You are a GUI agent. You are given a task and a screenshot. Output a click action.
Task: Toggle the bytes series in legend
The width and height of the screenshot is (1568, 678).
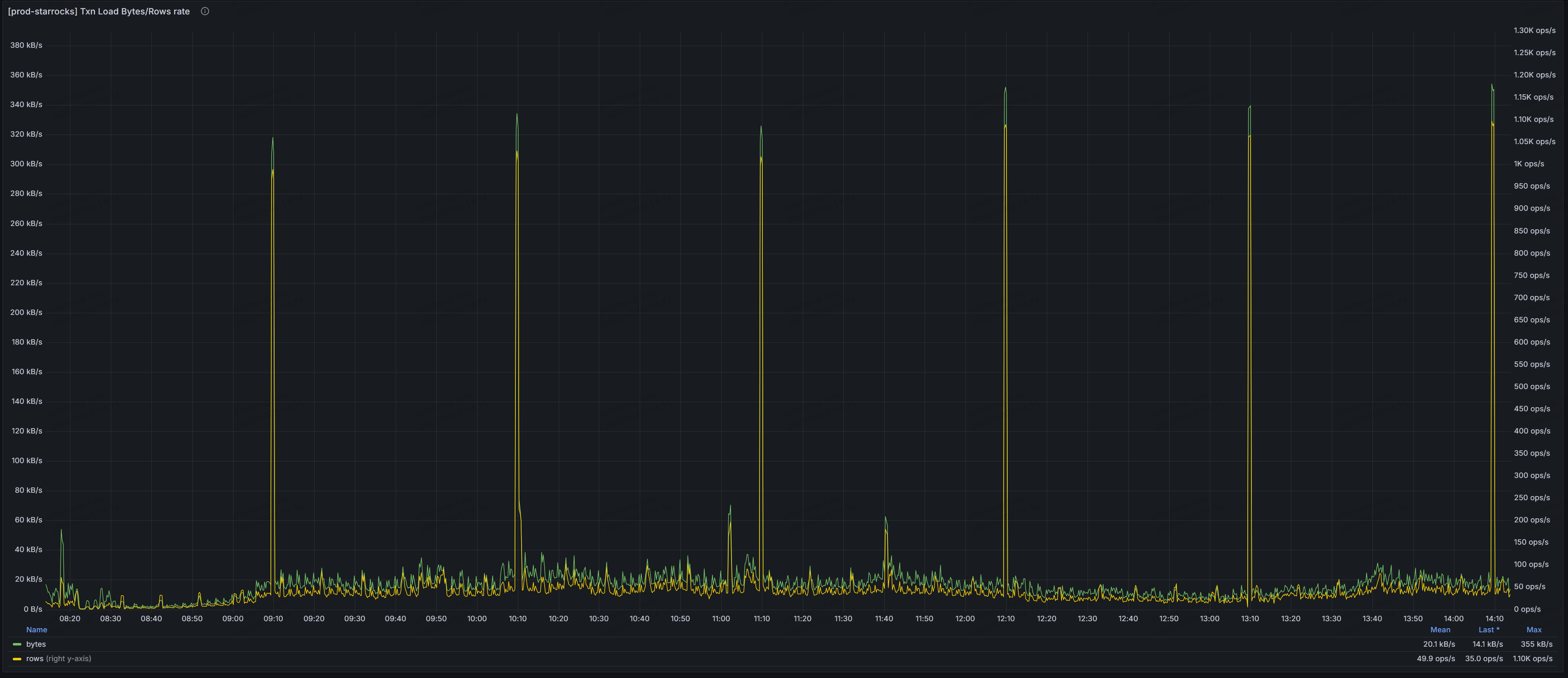[x=36, y=644]
